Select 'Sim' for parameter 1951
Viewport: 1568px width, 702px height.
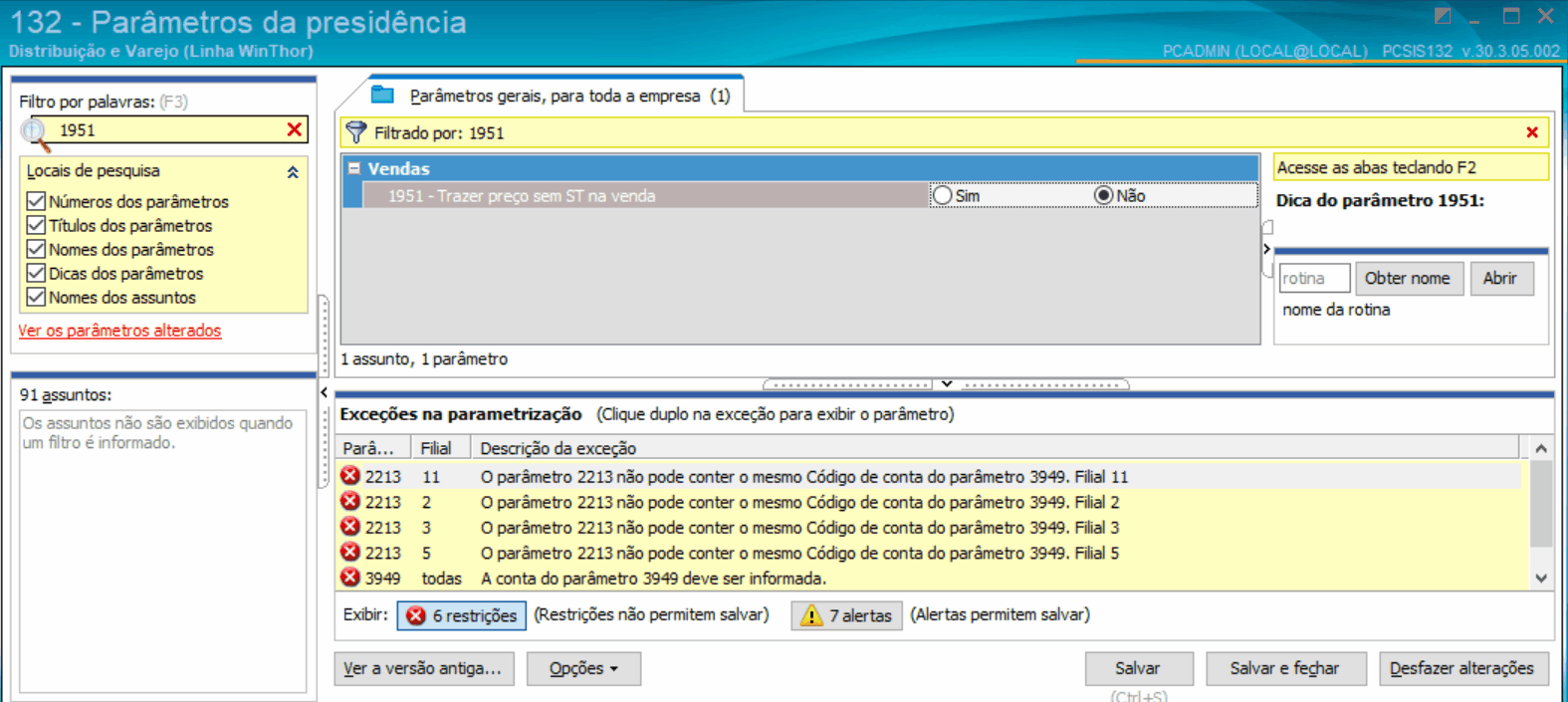pos(942,196)
